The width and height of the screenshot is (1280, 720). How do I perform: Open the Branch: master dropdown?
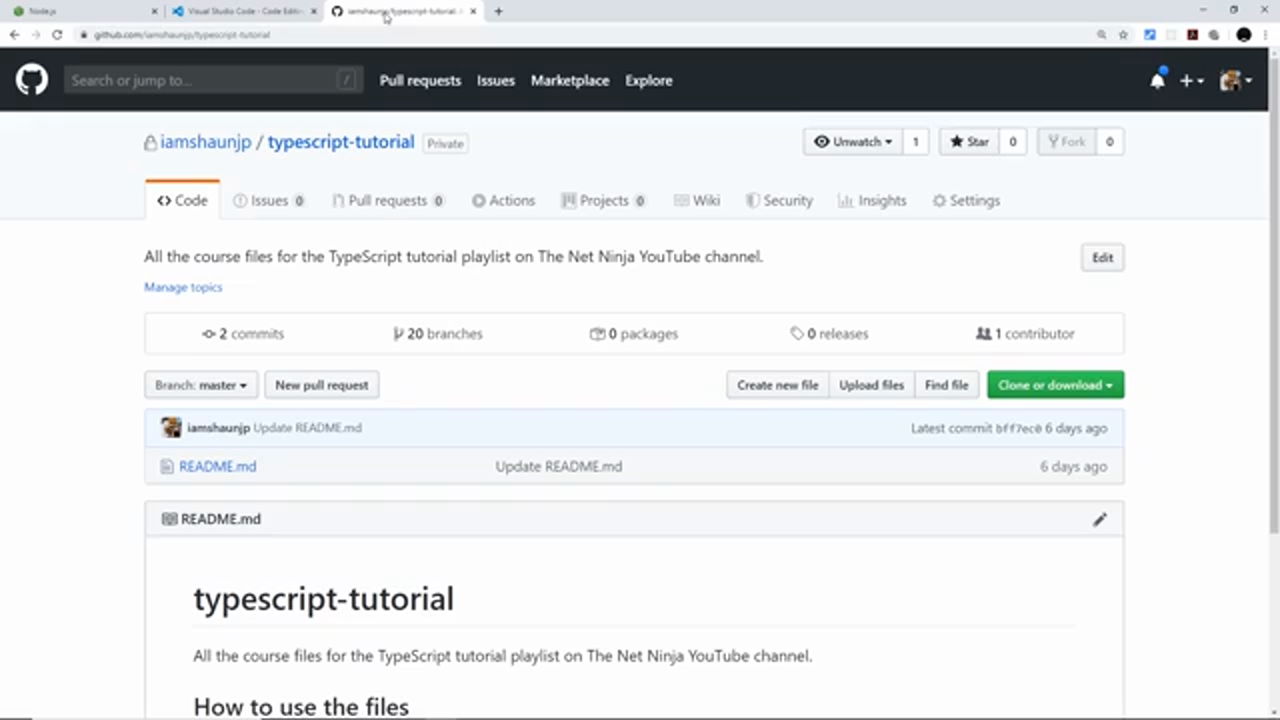point(201,385)
